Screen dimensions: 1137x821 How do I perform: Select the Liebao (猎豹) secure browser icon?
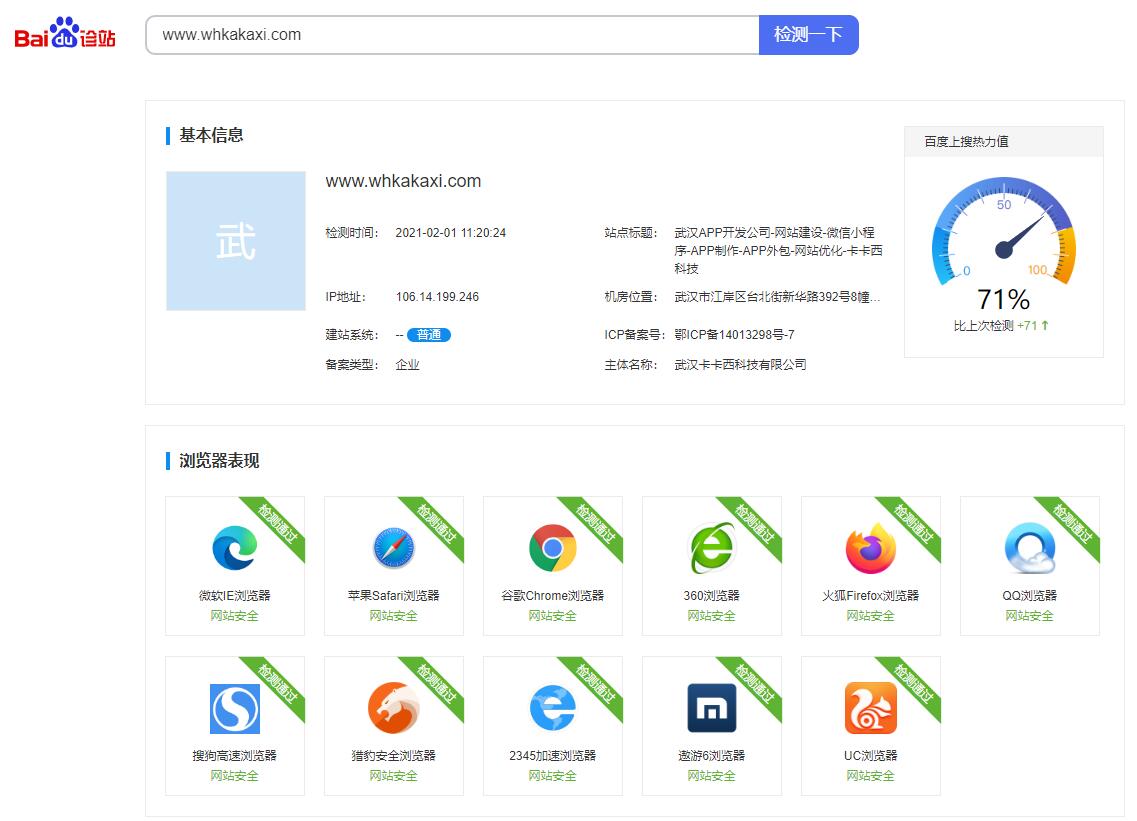point(394,708)
